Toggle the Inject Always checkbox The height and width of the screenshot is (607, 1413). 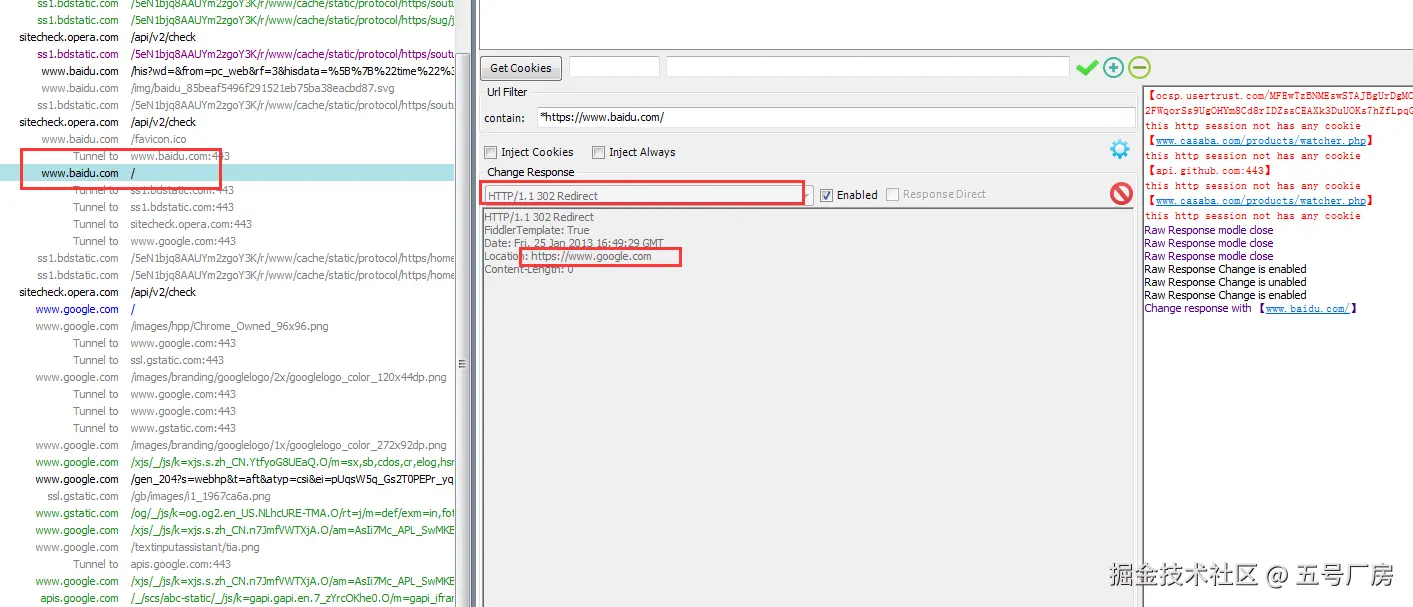598,152
